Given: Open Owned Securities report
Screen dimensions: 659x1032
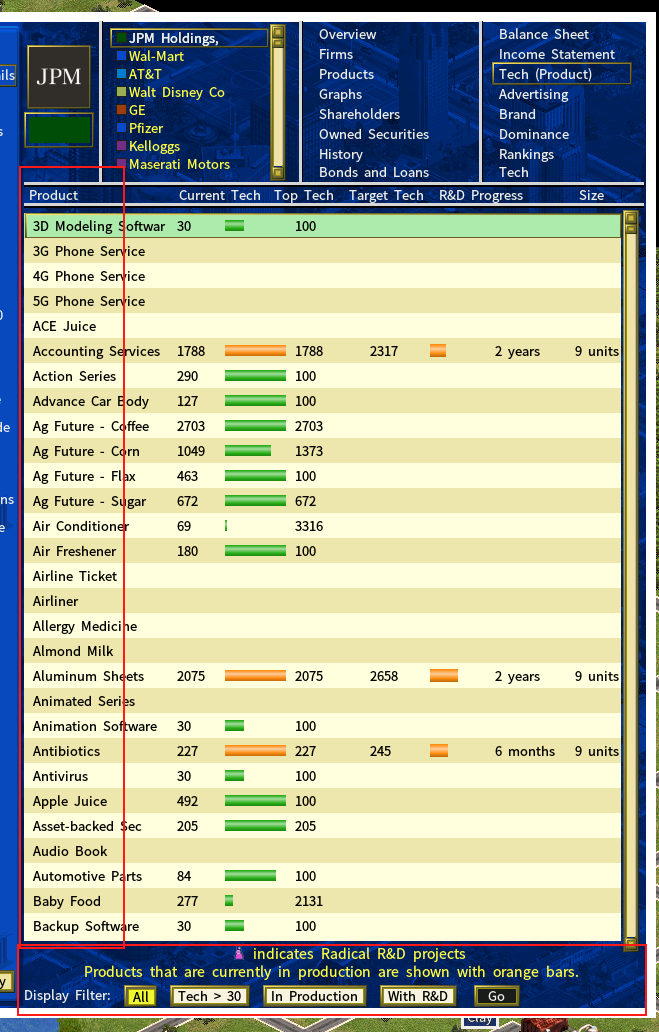Looking at the screenshot, I should (374, 134).
